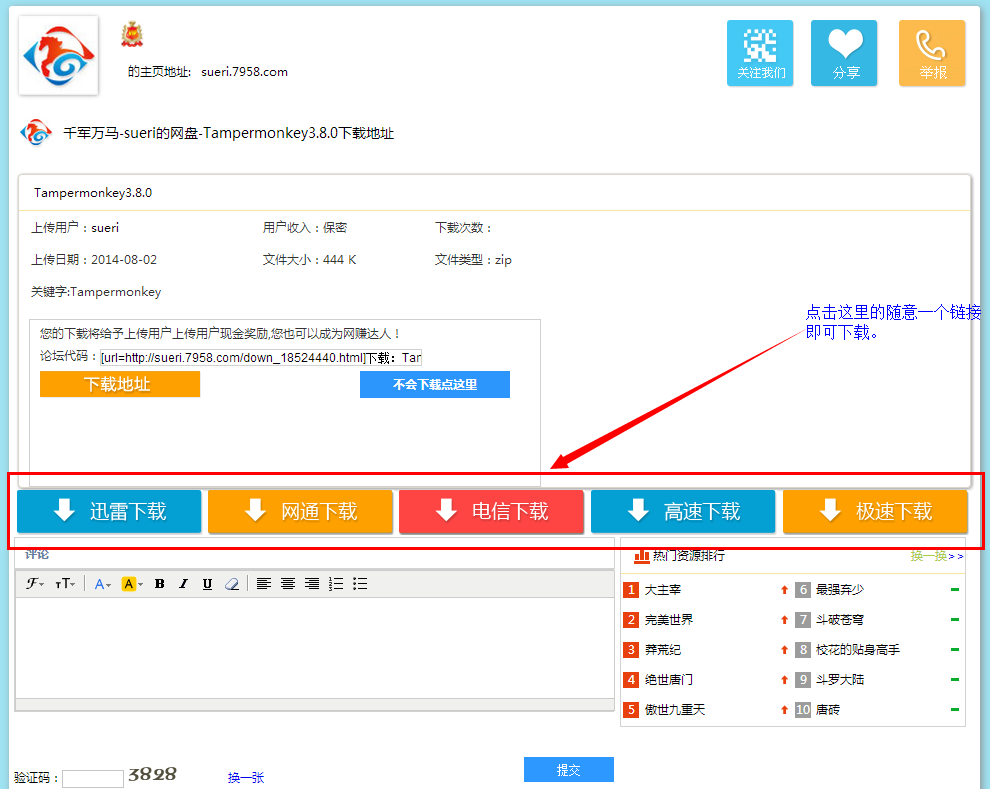Click the 网通下载 download button

pyautogui.click(x=301, y=511)
